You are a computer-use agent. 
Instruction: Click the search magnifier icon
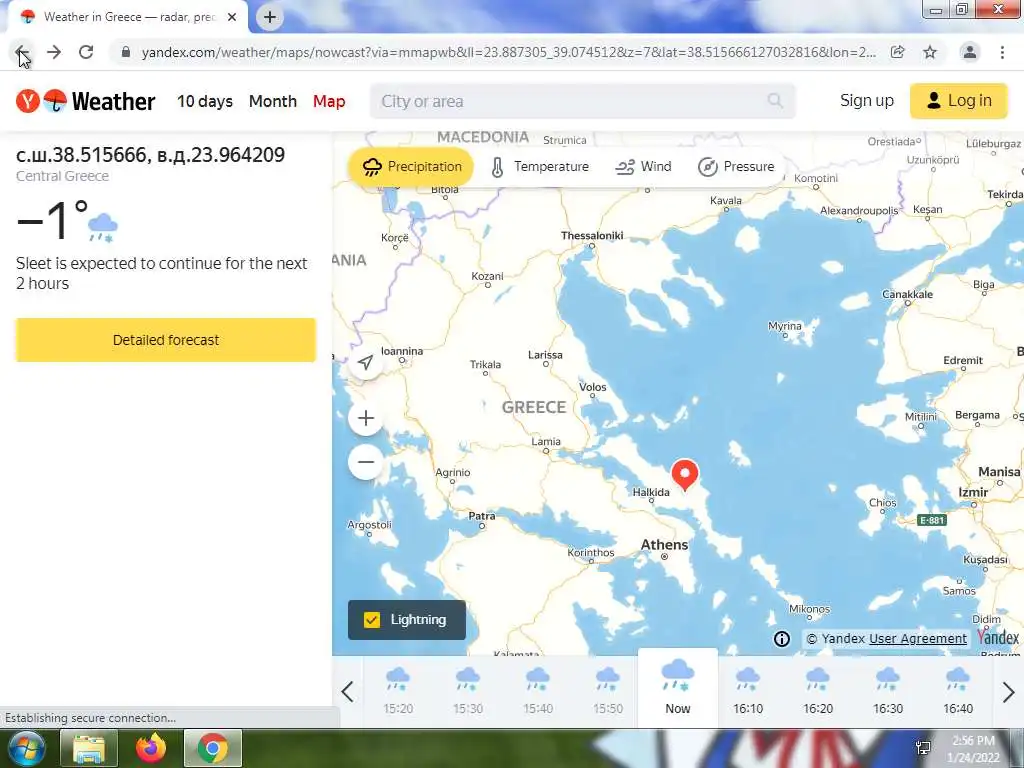(775, 101)
